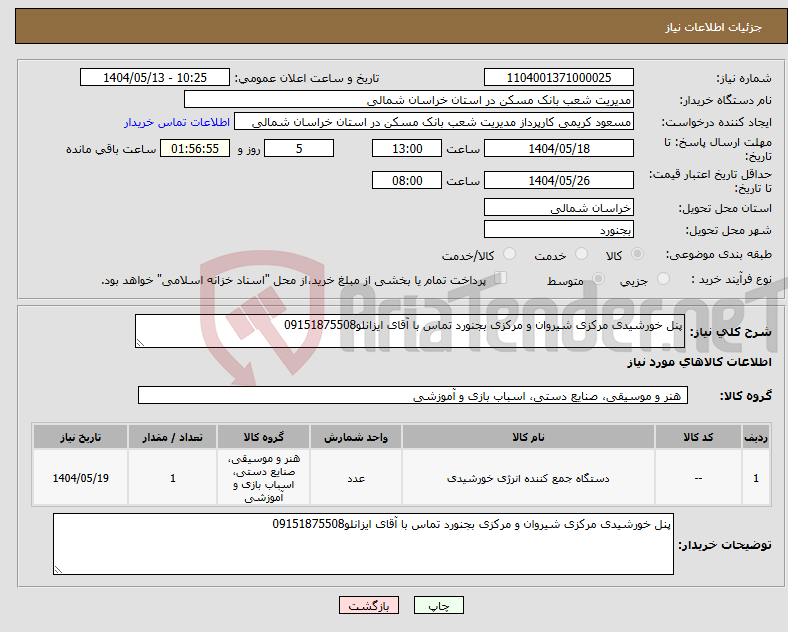
Task: Click the table's گروه کالا column header
Action: pyautogui.click(x=263, y=437)
